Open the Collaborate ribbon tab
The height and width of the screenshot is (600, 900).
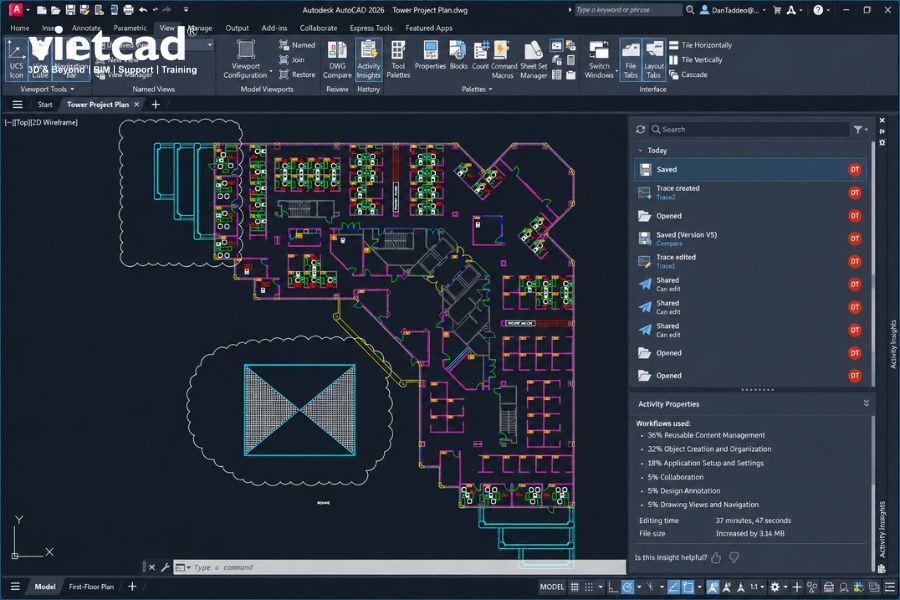[x=318, y=28]
